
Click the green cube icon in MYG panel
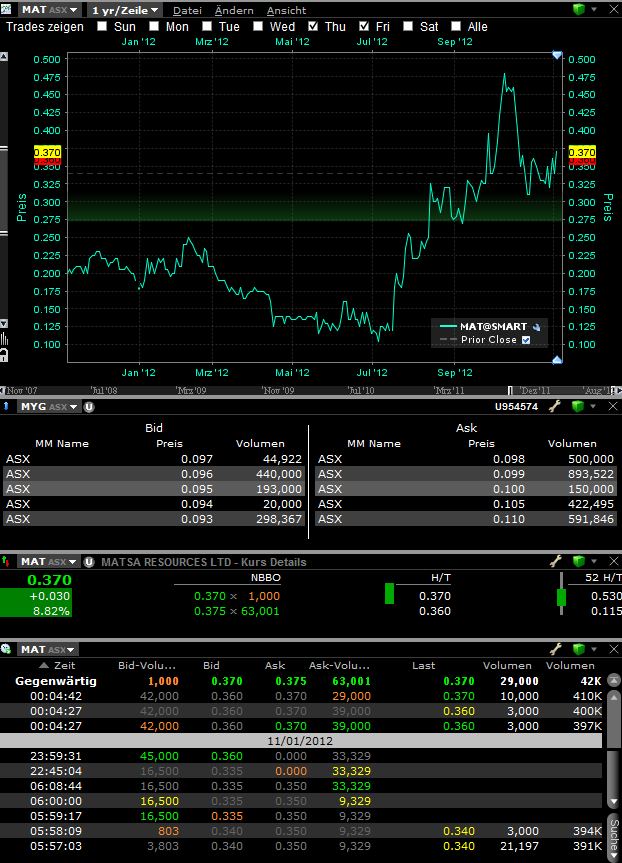pos(578,406)
